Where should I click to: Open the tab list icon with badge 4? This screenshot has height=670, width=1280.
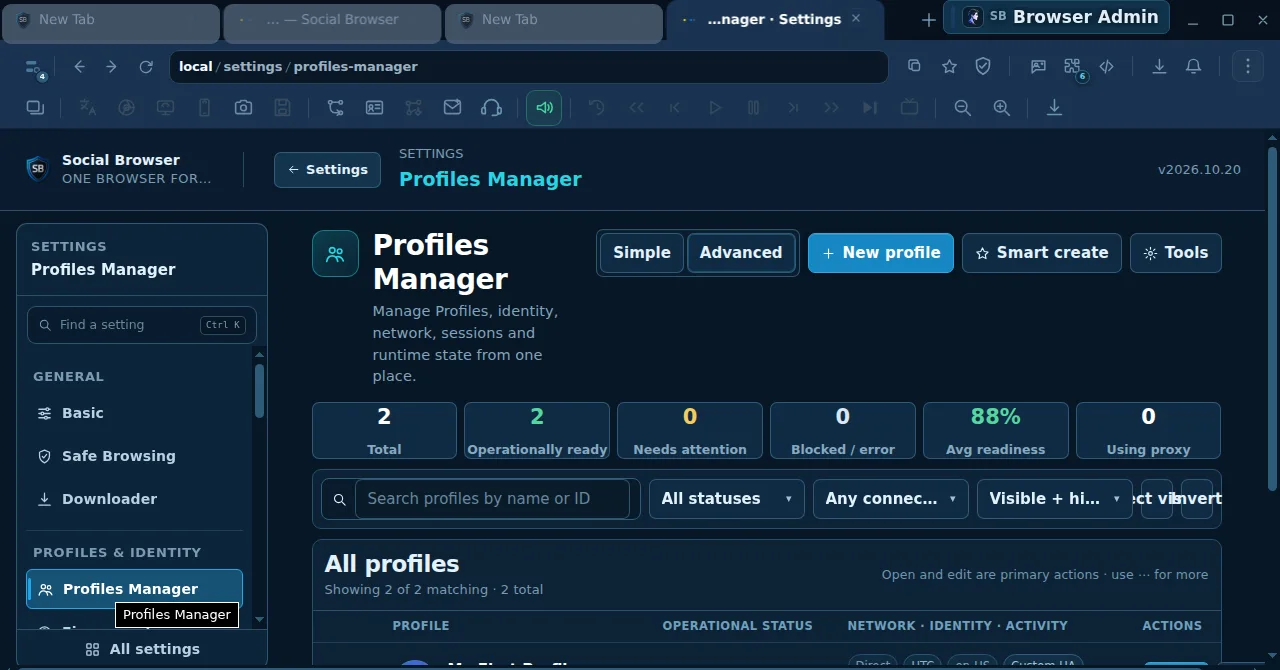coord(35,68)
